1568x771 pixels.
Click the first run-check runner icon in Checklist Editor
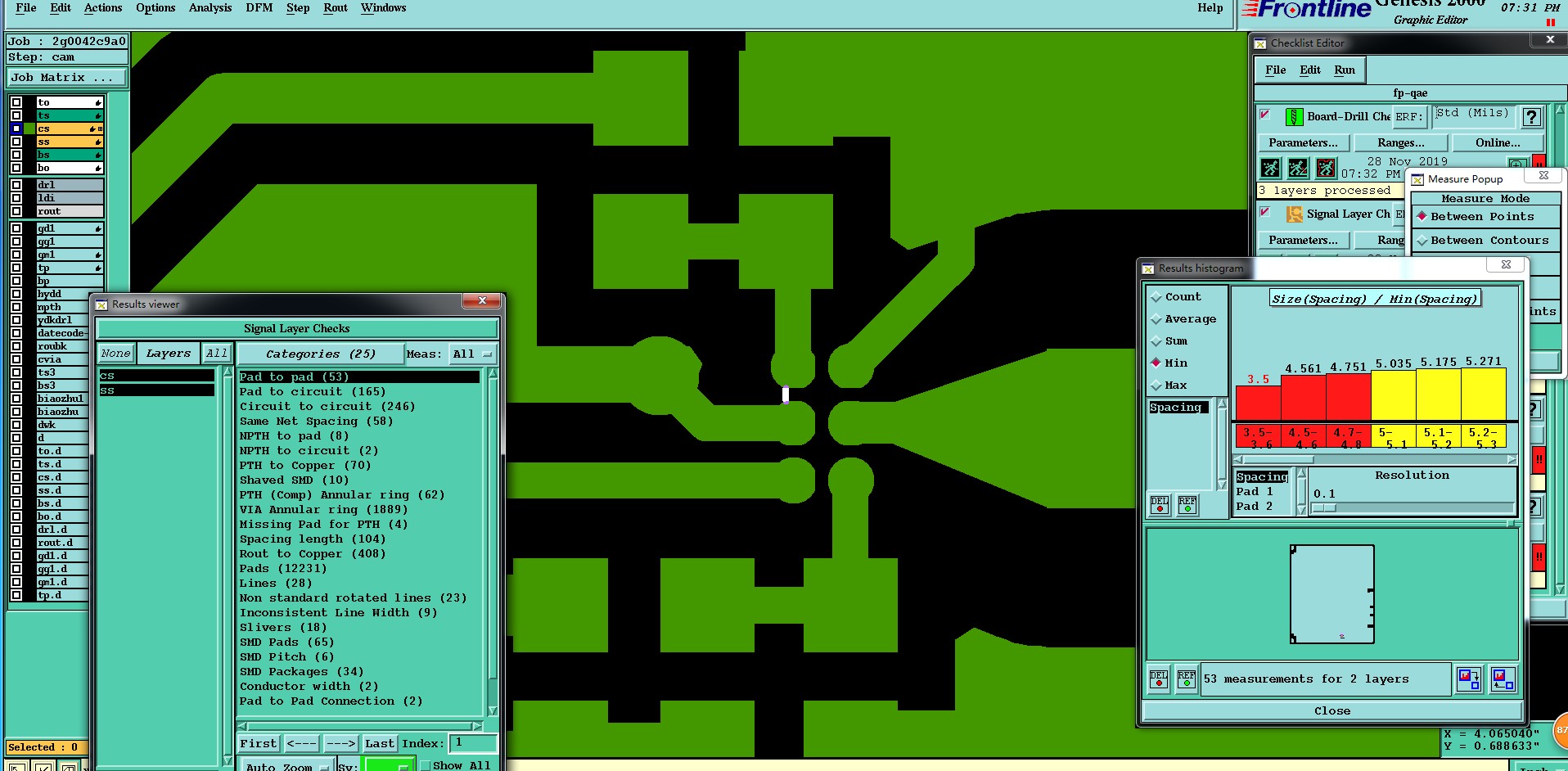[x=1270, y=168]
